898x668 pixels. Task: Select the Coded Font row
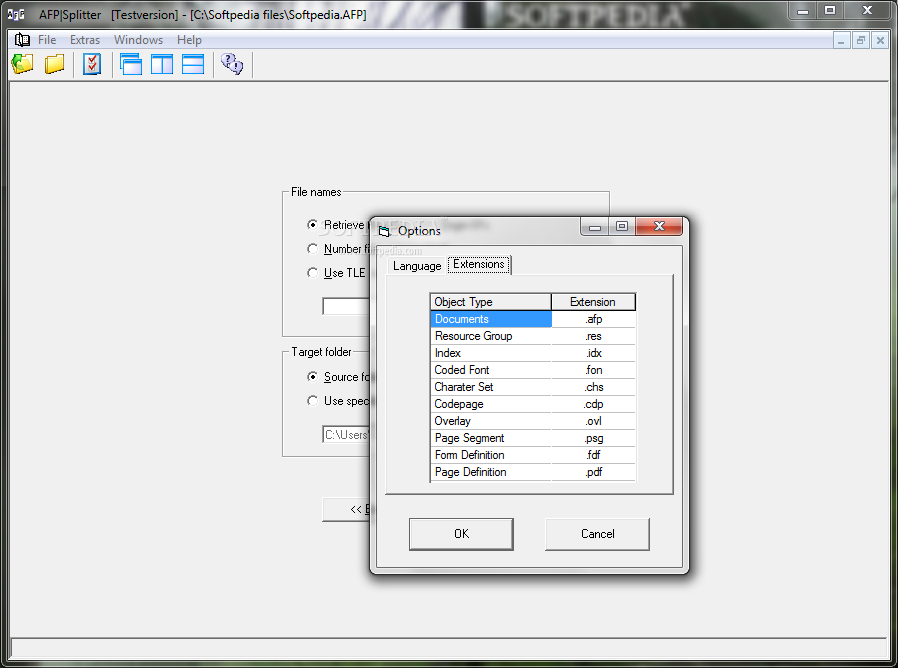(x=491, y=370)
